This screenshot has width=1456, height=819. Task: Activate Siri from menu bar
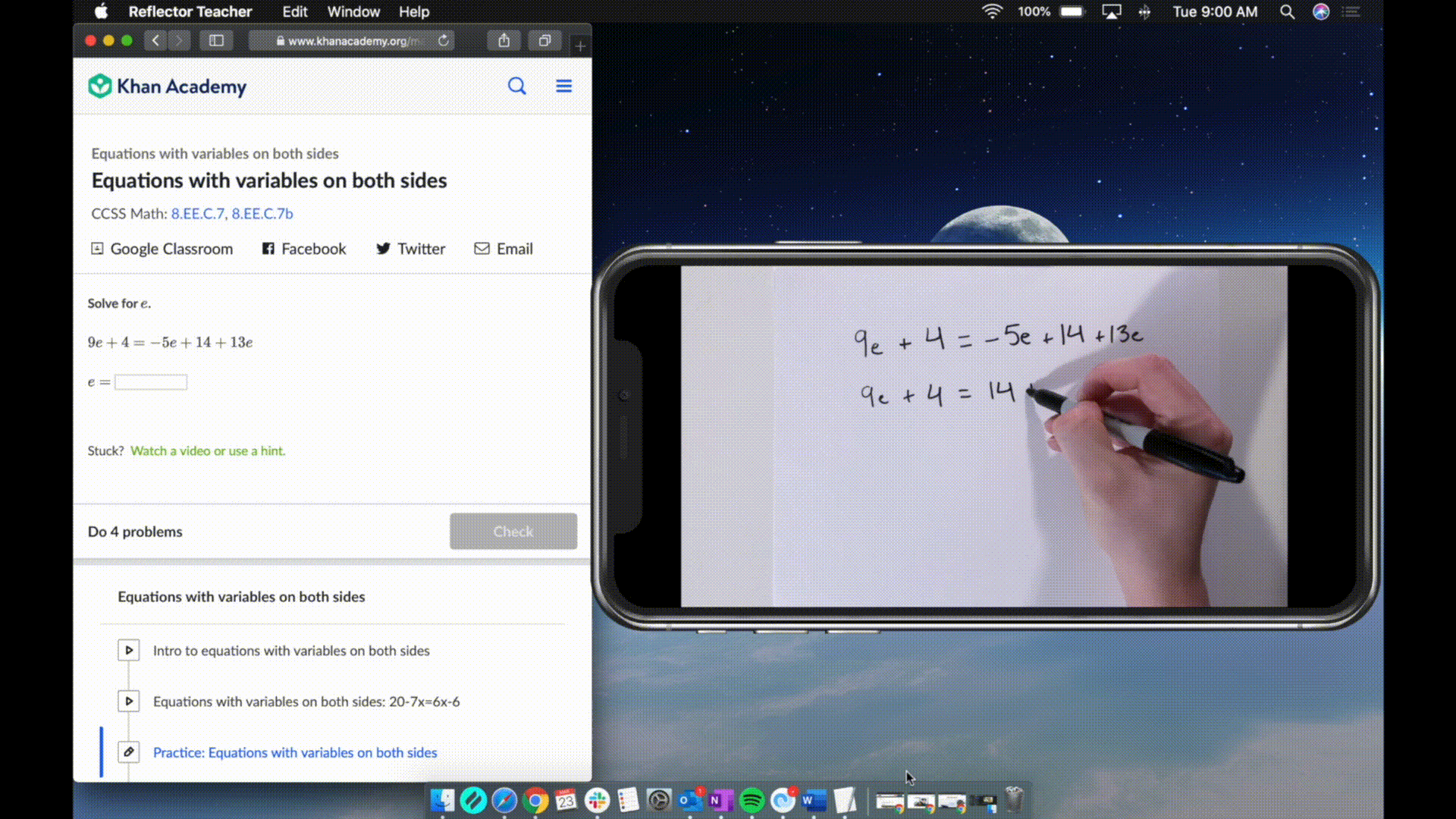pyautogui.click(x=1321, y=11)
